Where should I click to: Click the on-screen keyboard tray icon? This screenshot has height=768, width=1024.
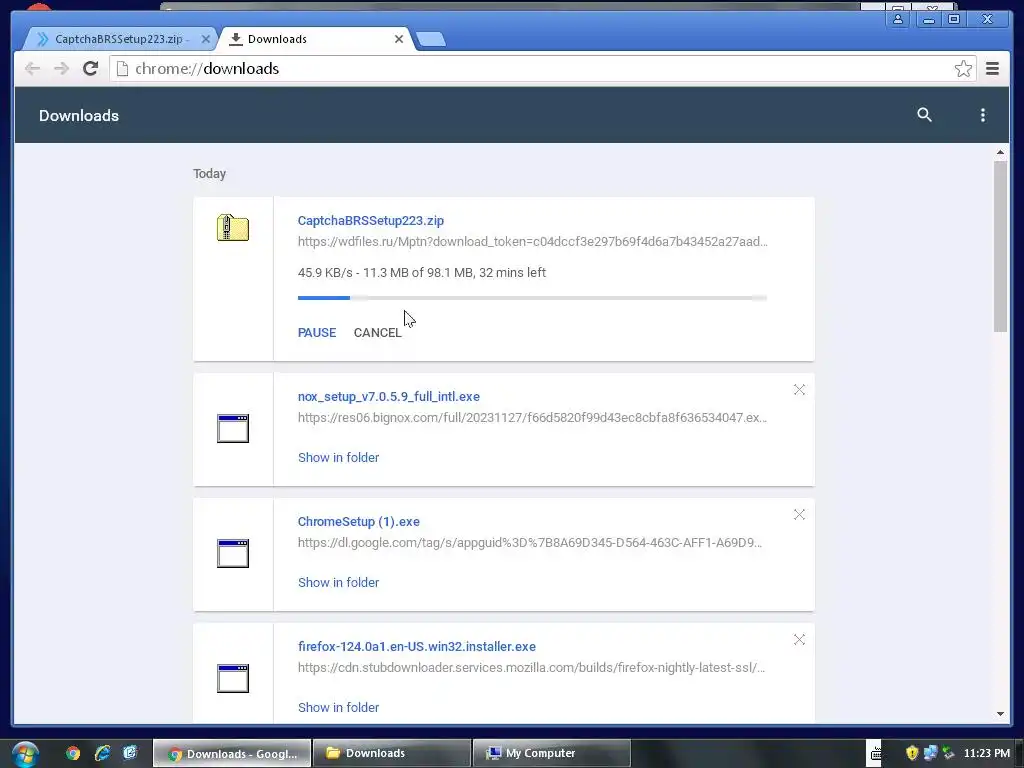click(875, 754)
